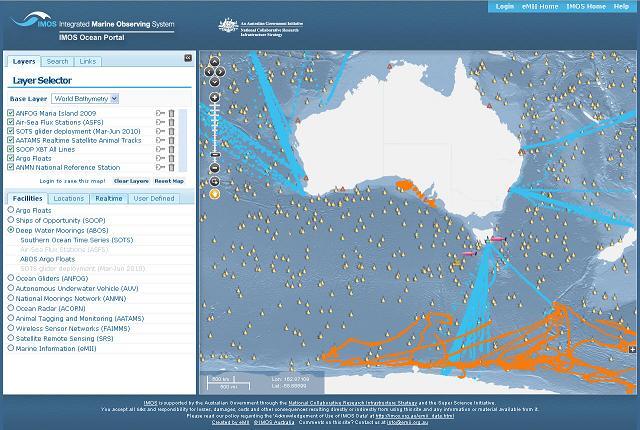Open the Realtime tab

pos(109,198)
